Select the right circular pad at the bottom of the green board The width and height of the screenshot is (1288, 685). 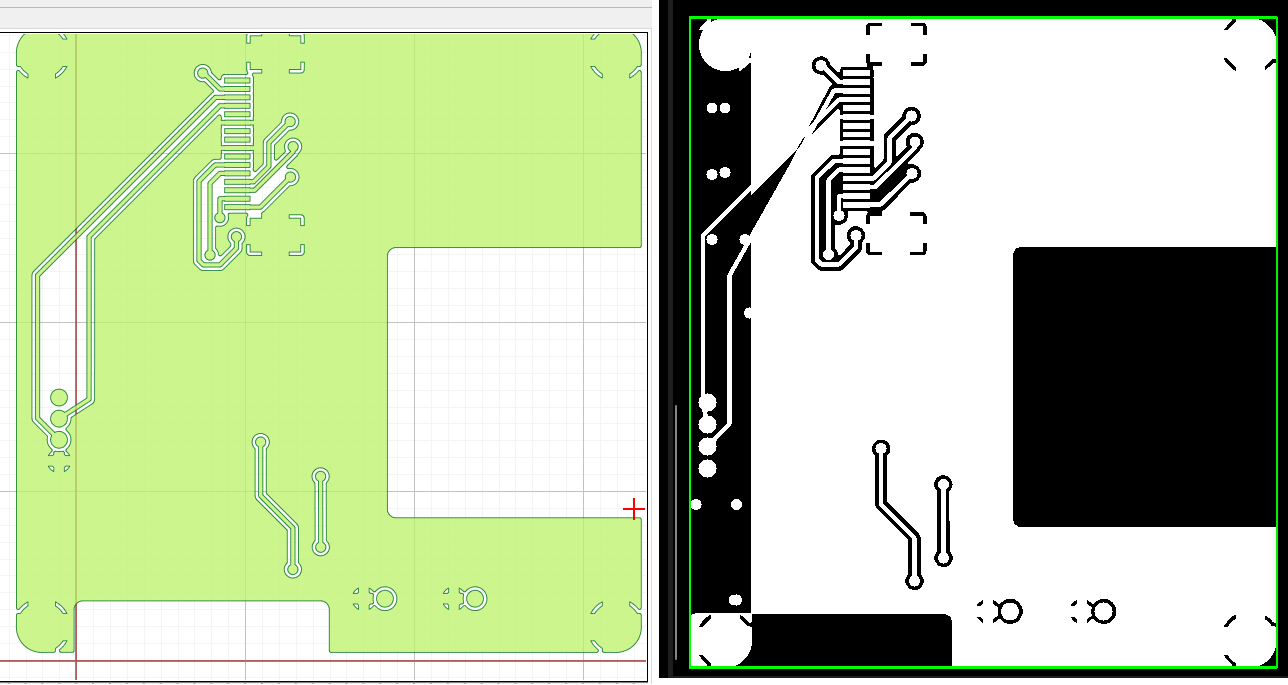coord(474,598)
